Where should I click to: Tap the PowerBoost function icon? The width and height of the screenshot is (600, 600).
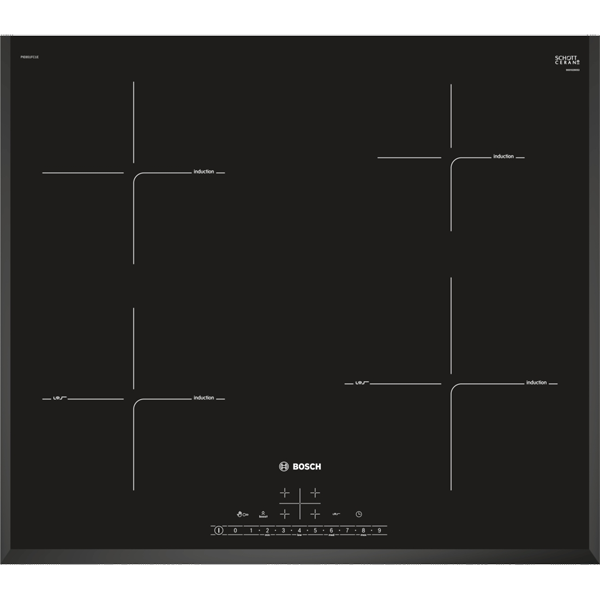pos(263,513)
